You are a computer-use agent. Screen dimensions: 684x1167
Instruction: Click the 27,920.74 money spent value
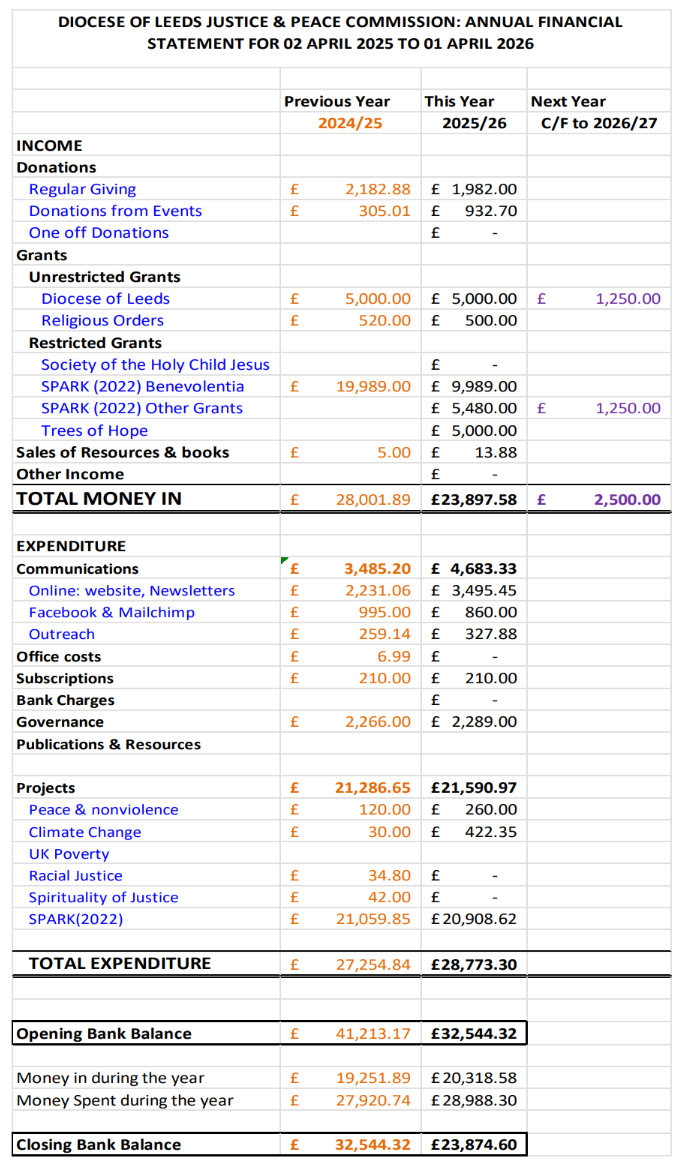373,1100
